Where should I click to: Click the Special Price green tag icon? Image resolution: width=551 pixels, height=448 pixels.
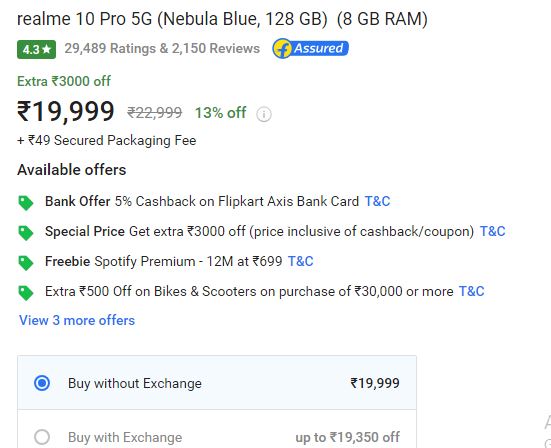click(26, 233)
